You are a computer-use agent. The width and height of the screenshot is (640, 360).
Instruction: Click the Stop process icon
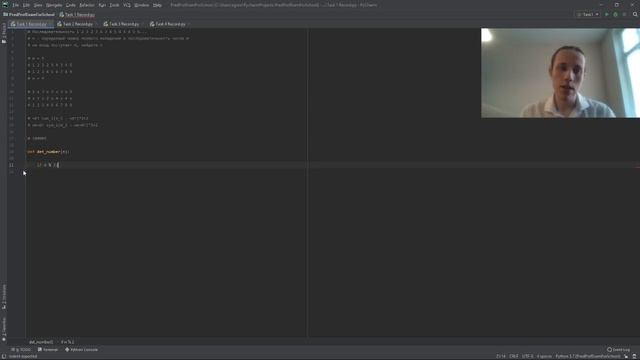point(624,14)
